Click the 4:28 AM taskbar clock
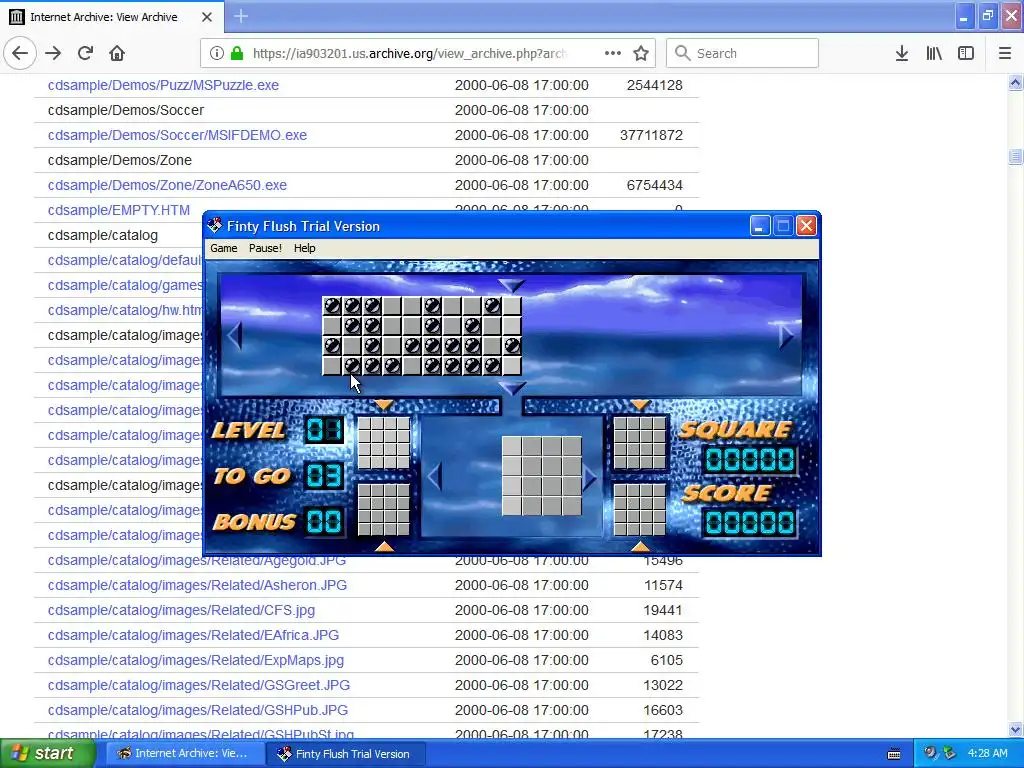Viewport: 1024px width, 768px height. [987, 754]
